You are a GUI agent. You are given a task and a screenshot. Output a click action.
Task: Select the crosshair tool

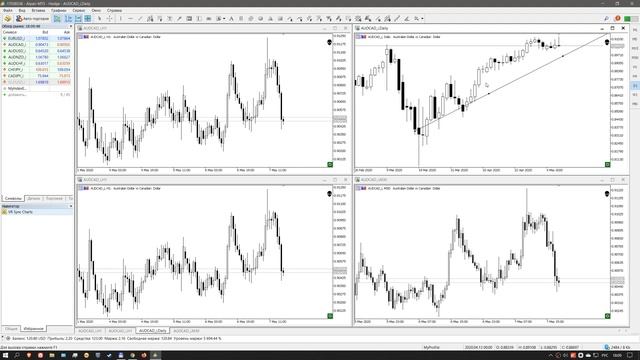(109, 19)
